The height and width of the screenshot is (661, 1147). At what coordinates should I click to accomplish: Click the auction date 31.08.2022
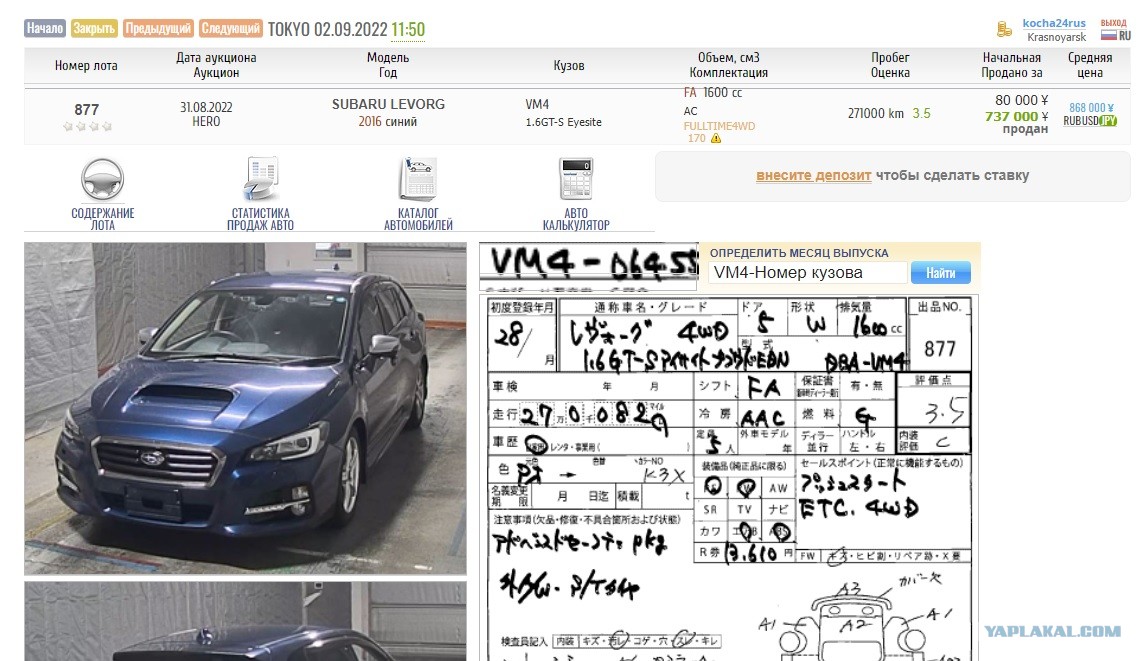click(206, 107)
